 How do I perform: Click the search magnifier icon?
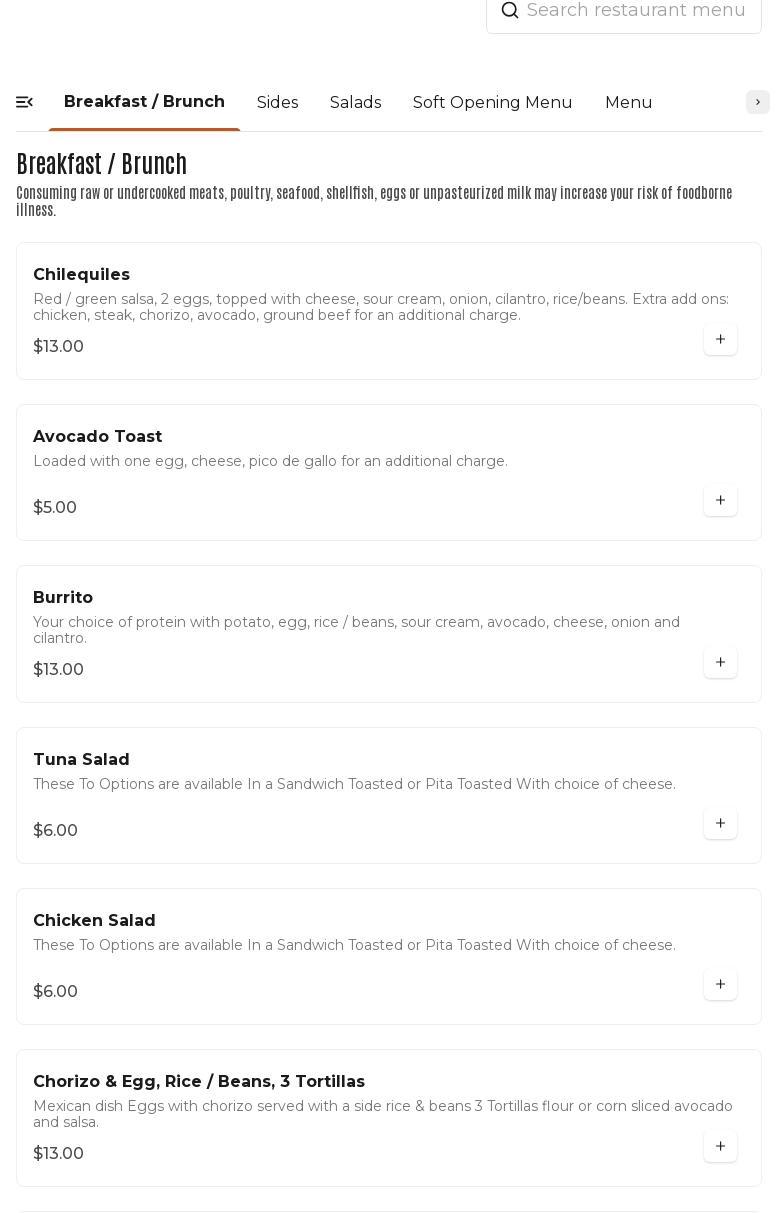coord(510,11)
